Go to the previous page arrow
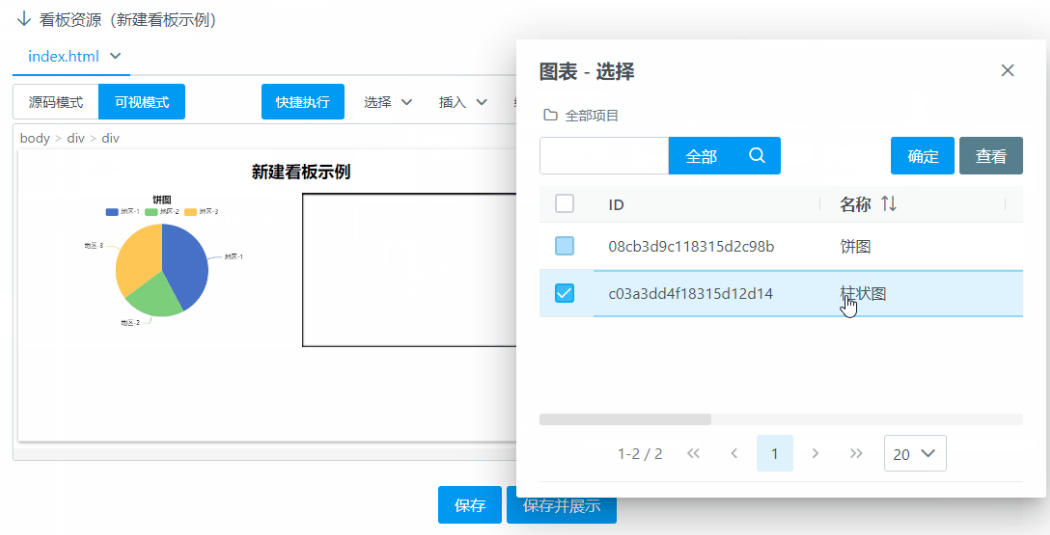 [x=734, y=453]
